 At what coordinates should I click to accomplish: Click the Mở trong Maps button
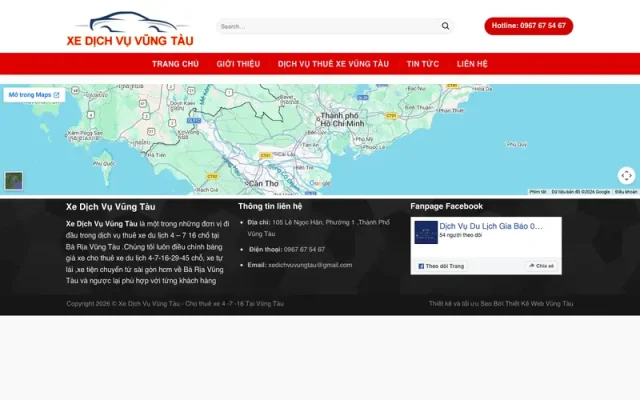(x=34, y=95)
